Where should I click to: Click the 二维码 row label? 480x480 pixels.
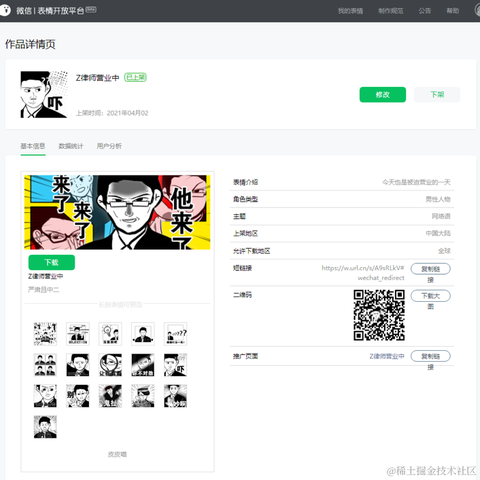[242, 295]
